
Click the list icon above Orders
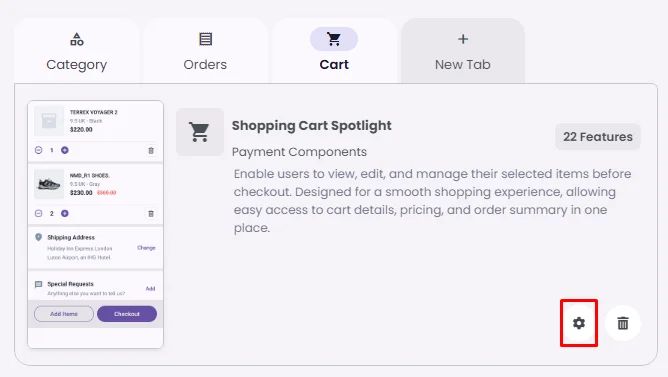click(x=205, y=39)
